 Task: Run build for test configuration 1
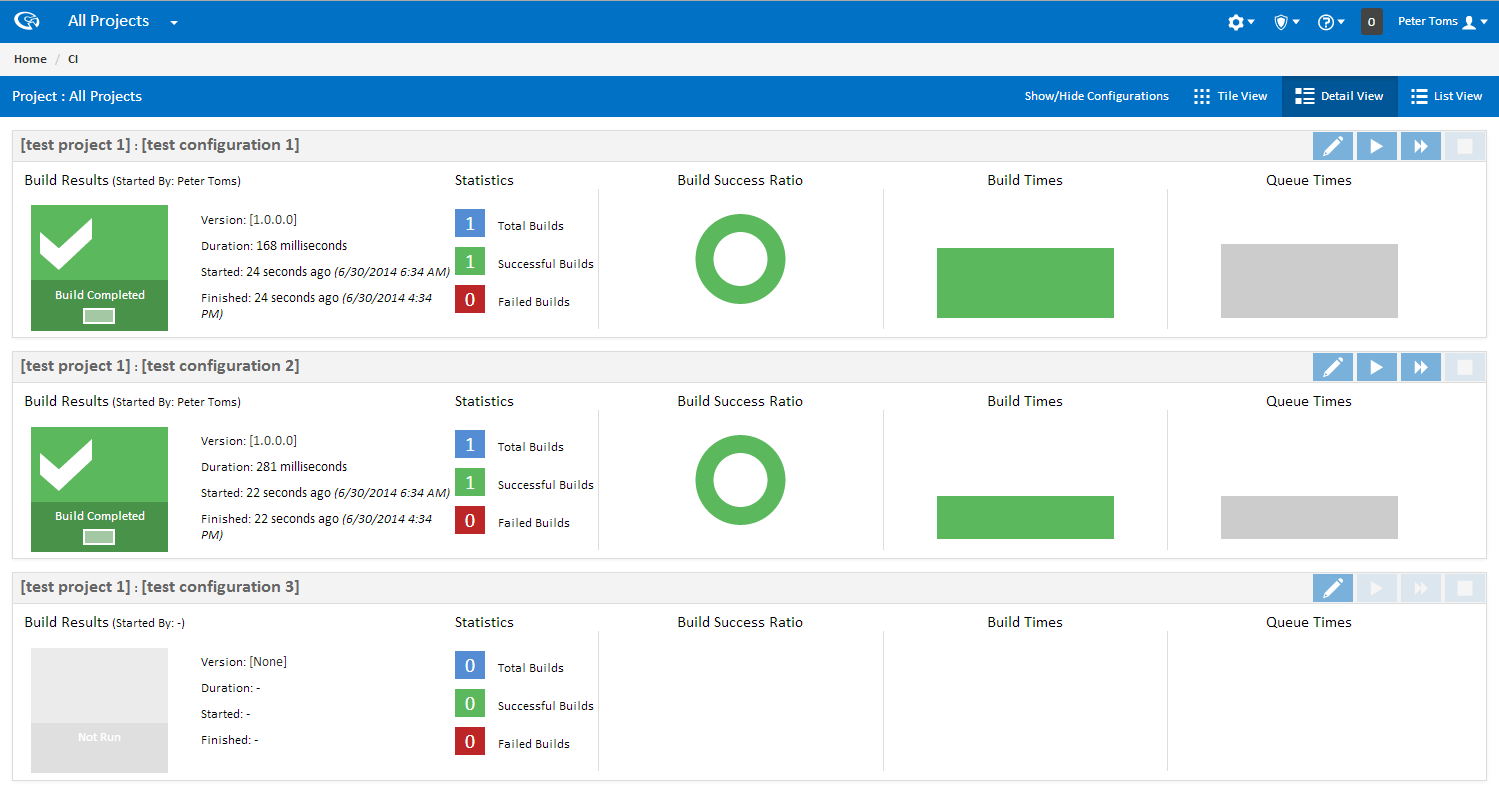[x=1377, y=146]
